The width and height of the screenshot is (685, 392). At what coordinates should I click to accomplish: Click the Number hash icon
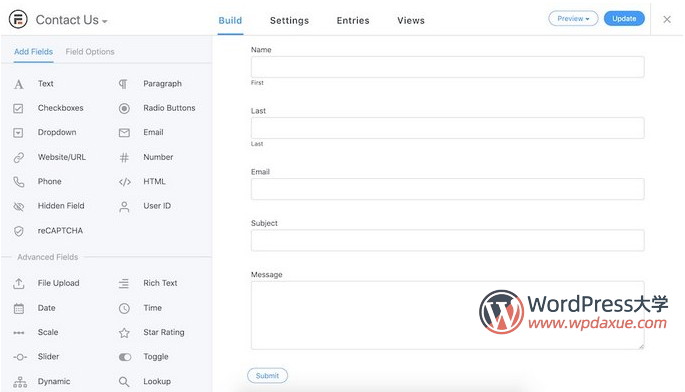click(x=124, y=157)
